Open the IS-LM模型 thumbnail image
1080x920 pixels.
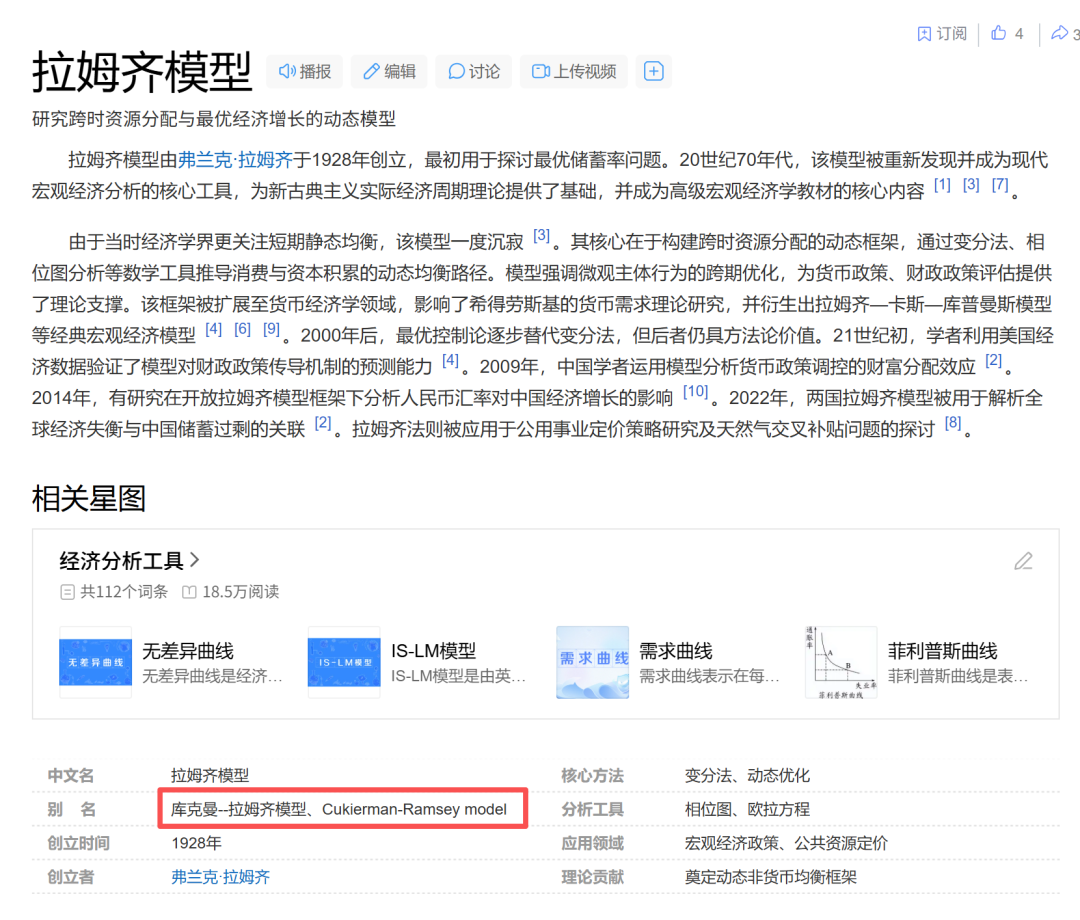click(x=344, y=662)
